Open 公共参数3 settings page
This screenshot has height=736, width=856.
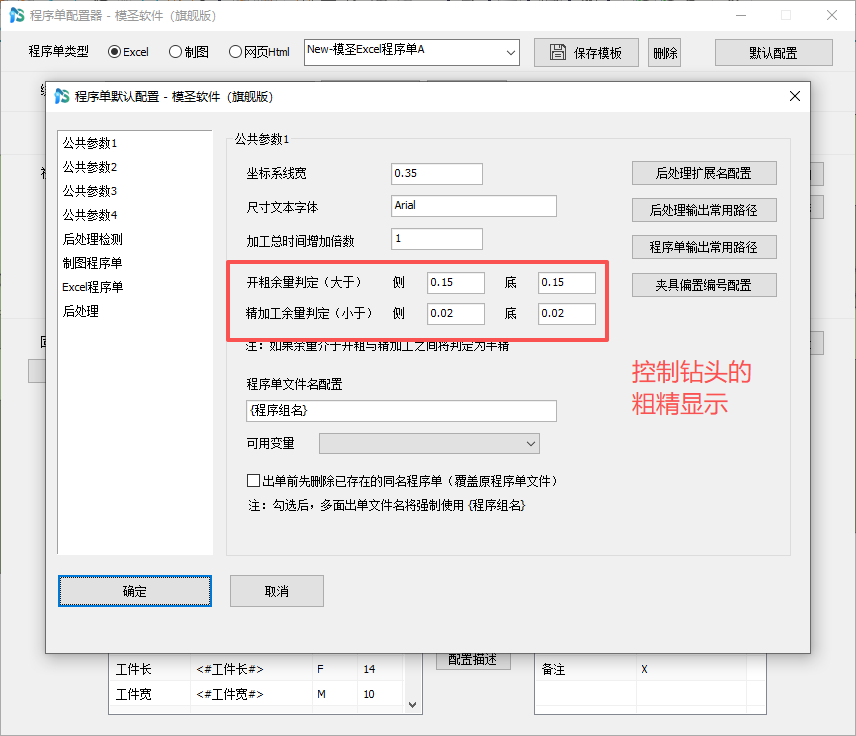[x=90, y=191]
